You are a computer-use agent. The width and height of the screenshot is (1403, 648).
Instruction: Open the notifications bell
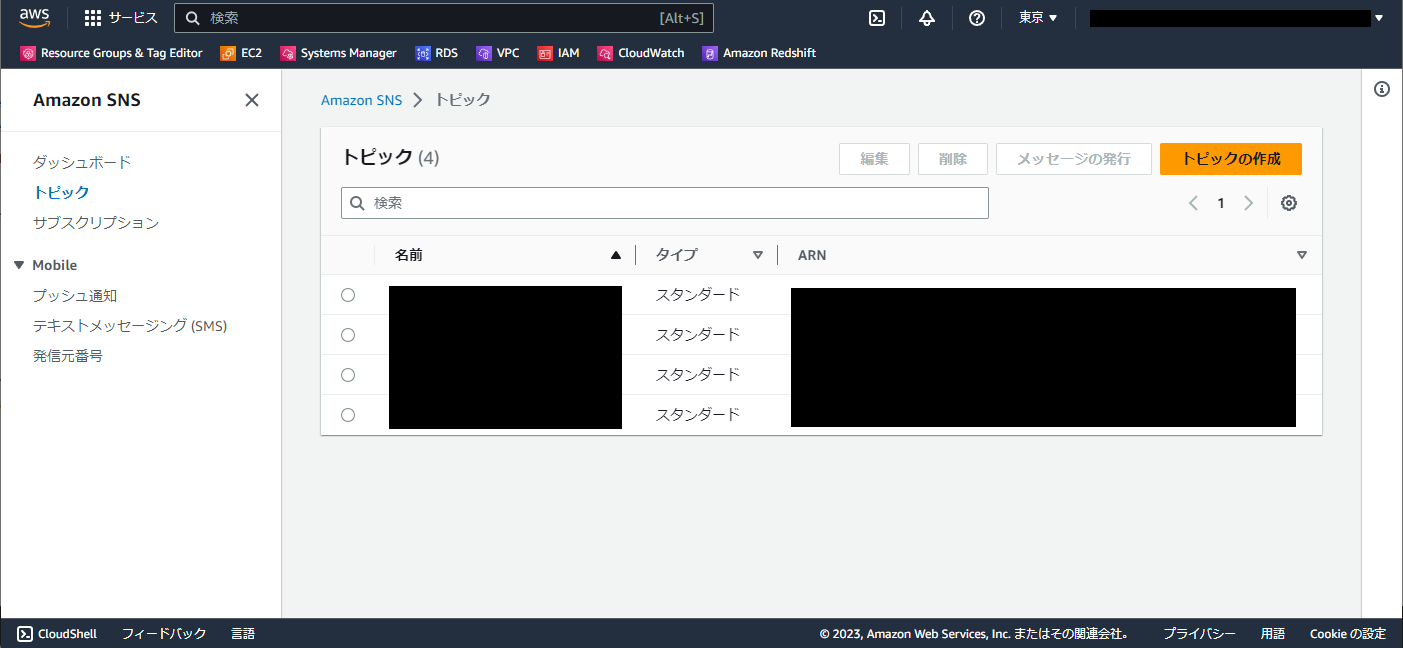927,17
